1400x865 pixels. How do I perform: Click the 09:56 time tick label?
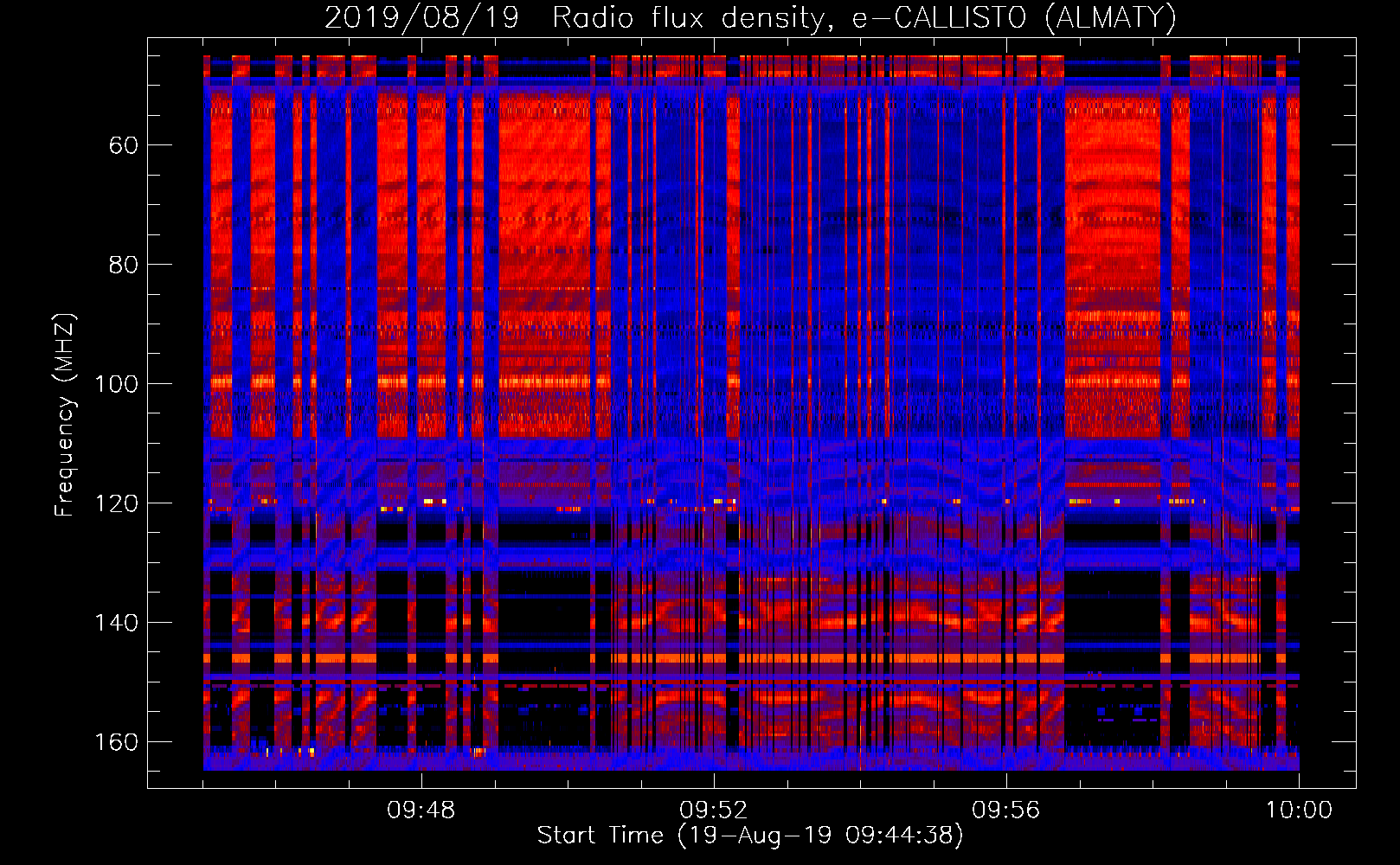coord(1006,811)
